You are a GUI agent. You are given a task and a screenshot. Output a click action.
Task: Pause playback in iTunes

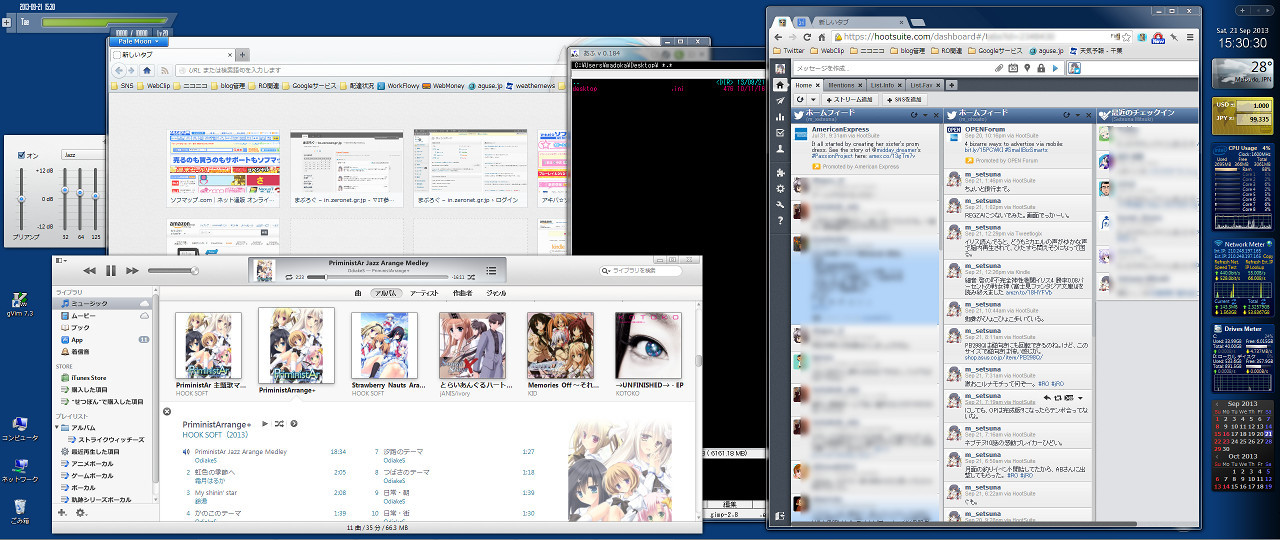coord(110,270)
